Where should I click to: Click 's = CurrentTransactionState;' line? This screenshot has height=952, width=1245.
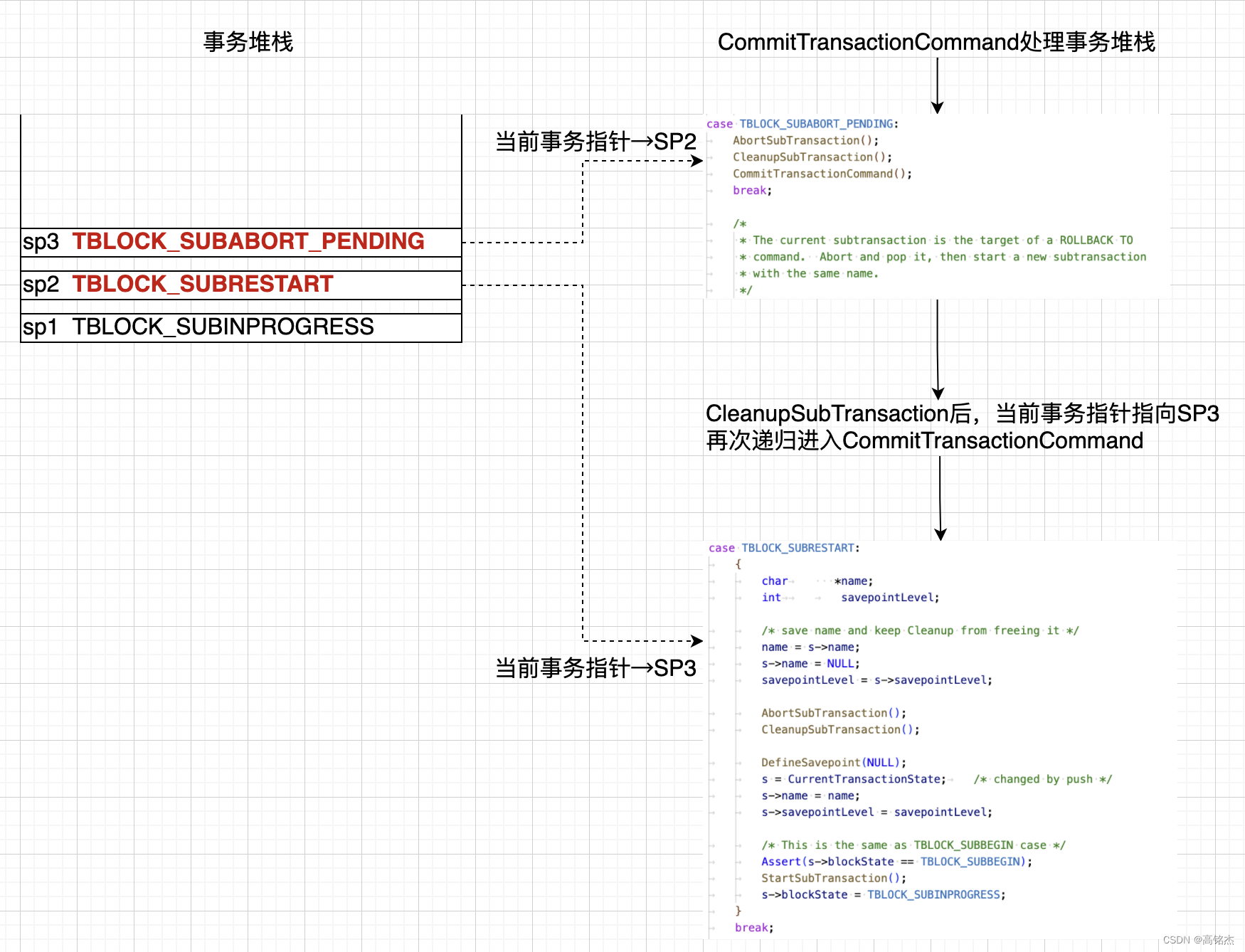(x=854, y=779)
